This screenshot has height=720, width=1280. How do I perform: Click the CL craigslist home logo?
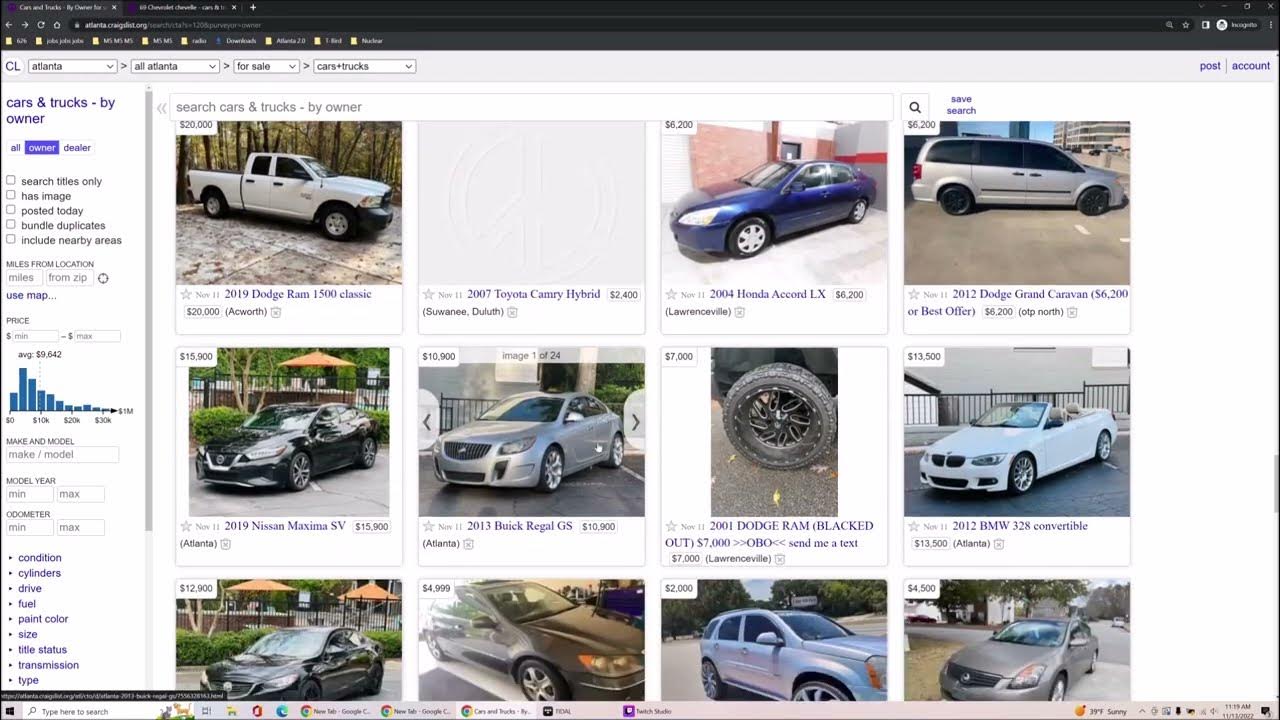(12, 66)
